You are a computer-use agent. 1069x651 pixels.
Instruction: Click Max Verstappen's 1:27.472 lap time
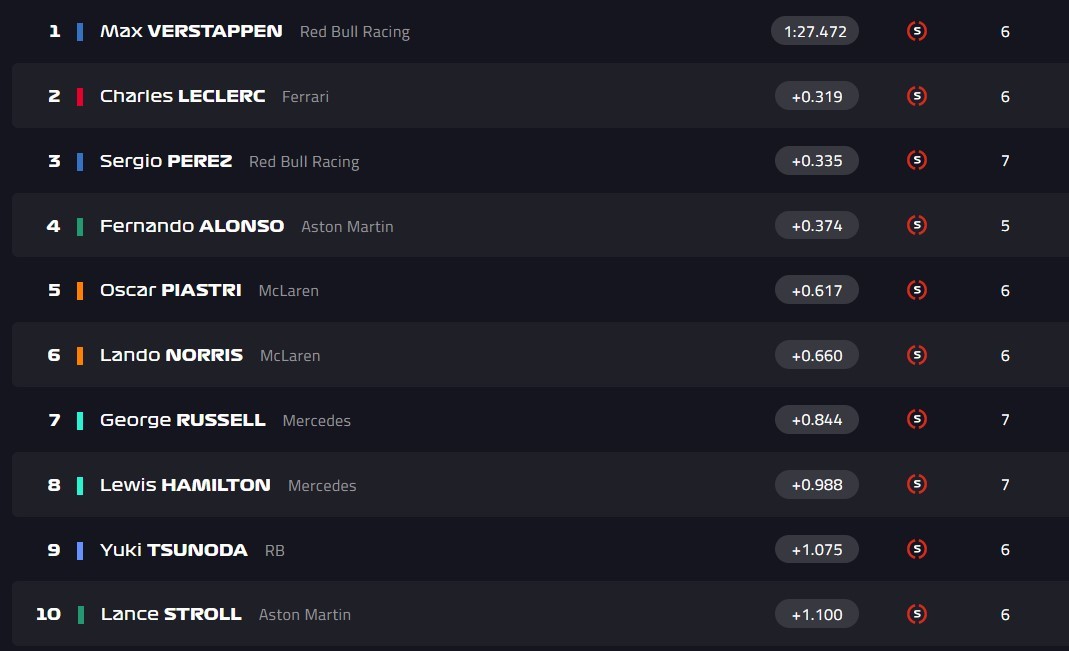[815, 31]
